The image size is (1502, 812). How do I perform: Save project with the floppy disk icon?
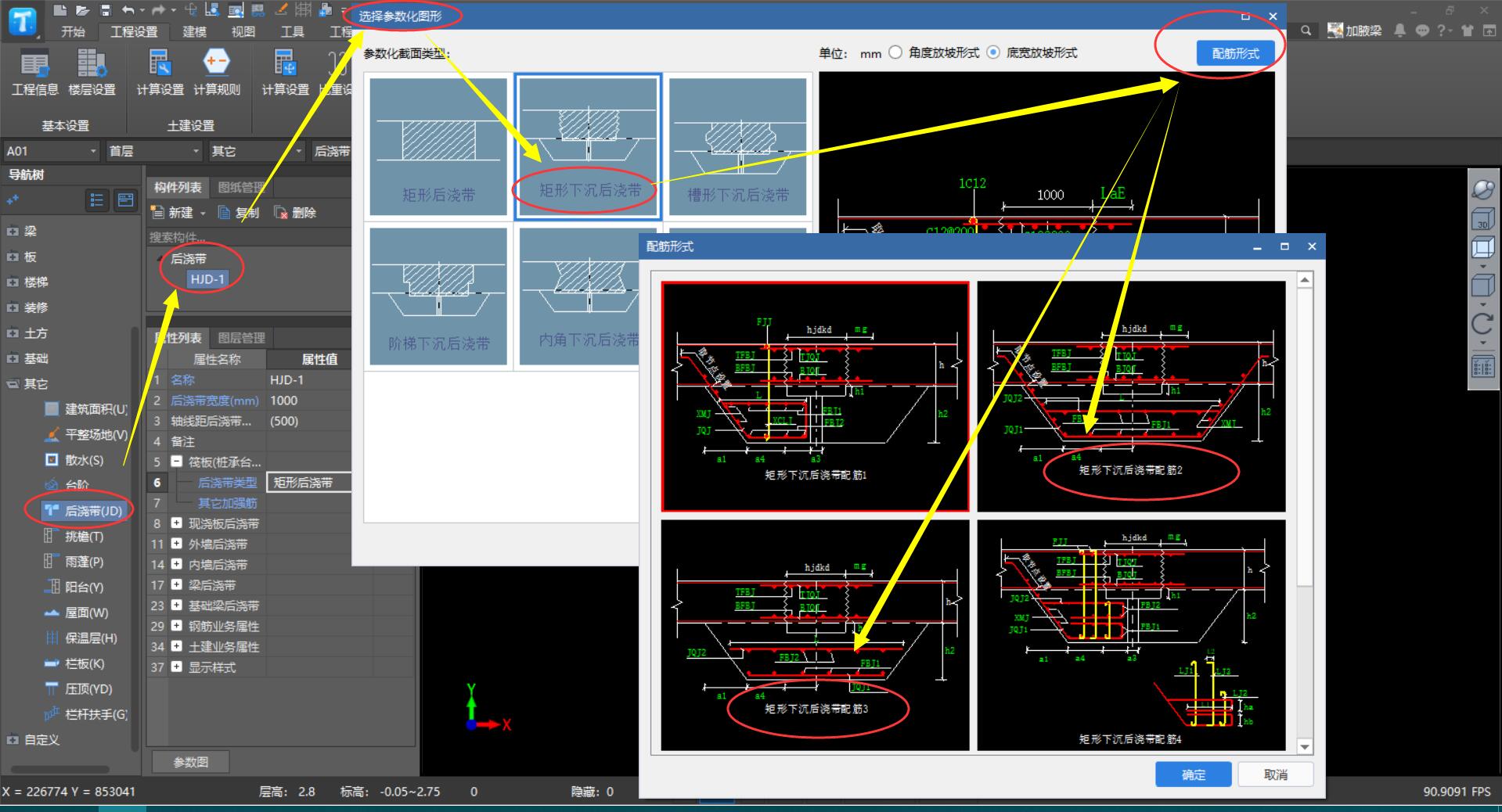(106, 9)
